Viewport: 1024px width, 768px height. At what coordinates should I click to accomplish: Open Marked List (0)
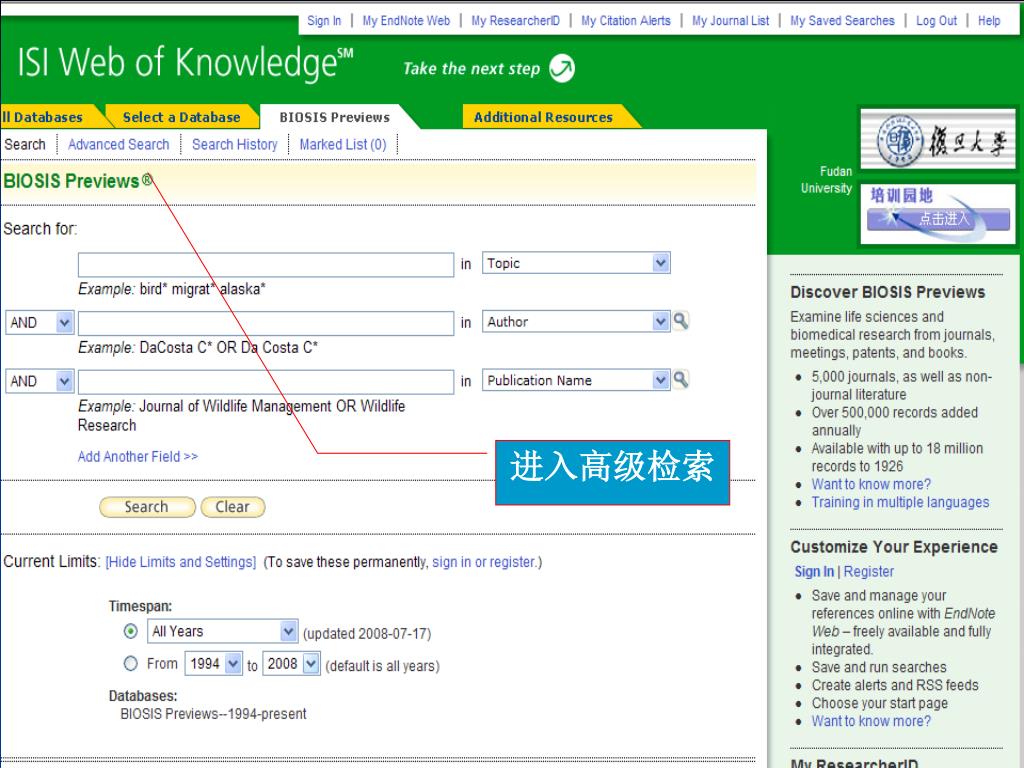343,144
